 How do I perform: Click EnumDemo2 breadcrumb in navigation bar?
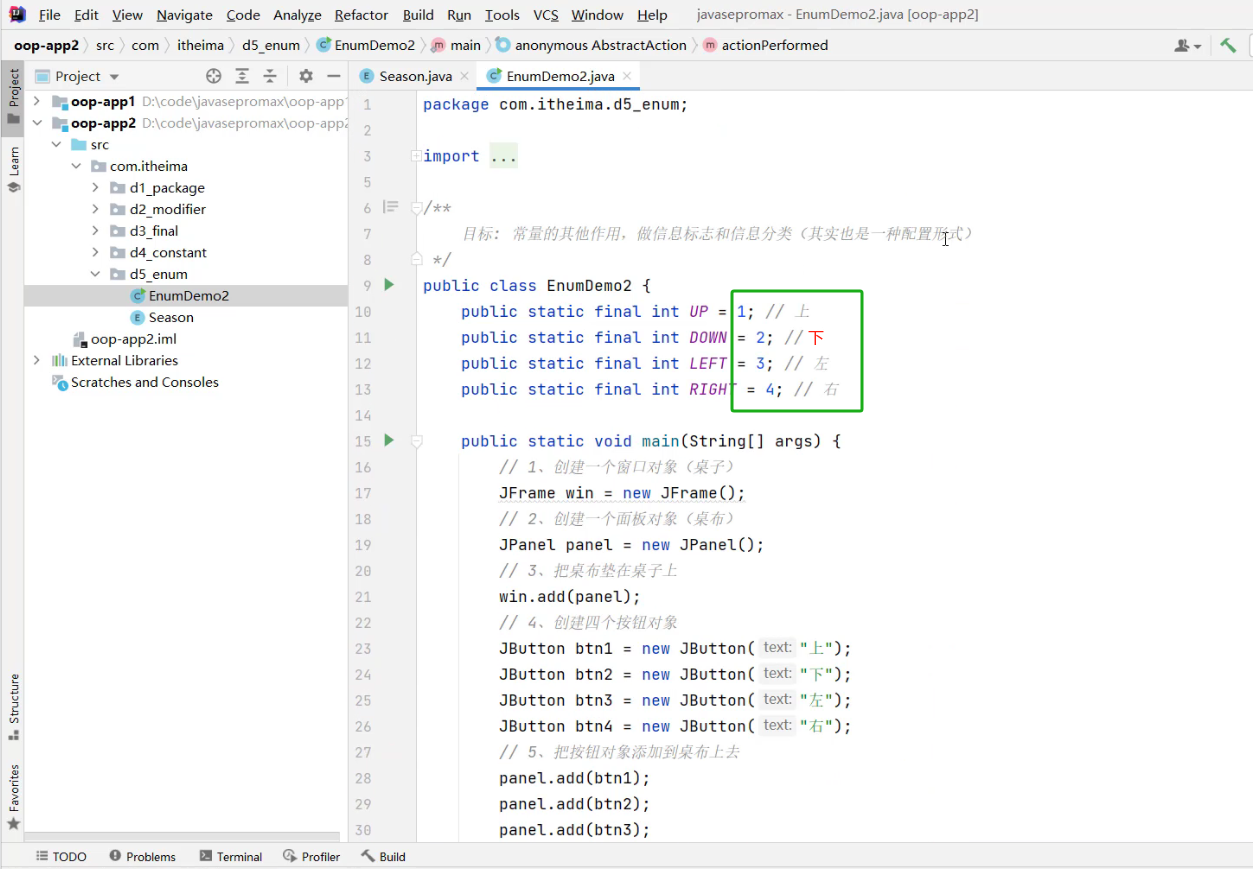coord(365,45)
